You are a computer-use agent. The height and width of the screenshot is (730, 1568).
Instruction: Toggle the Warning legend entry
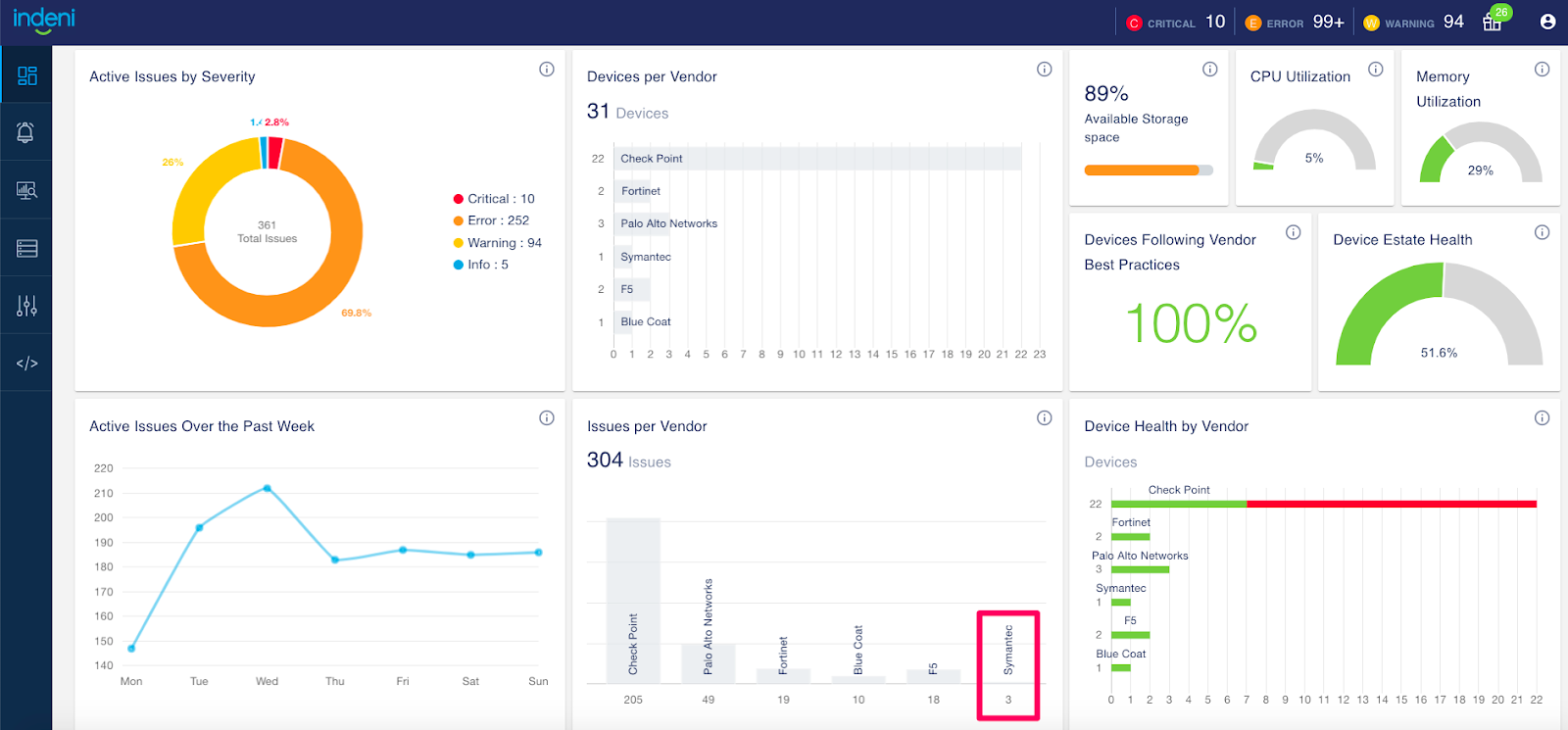point(497,243)
